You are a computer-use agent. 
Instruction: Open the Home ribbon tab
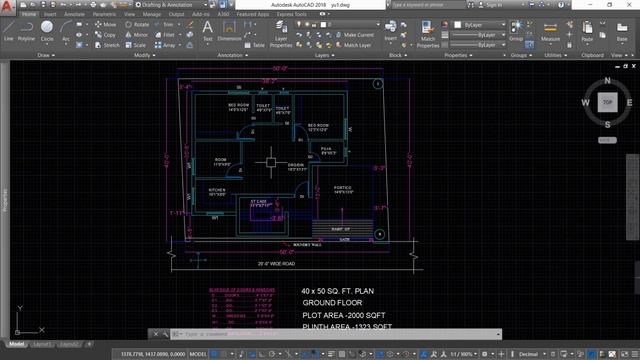[x=29, y=14]
